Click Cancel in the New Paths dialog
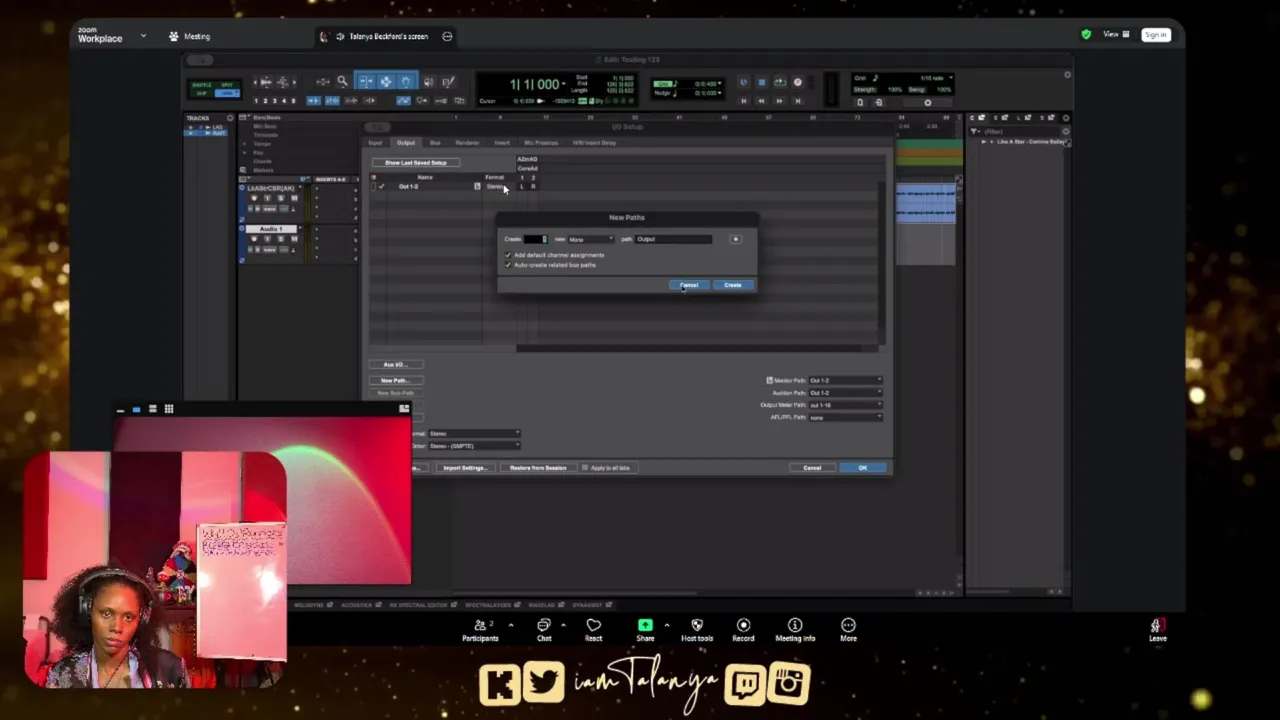The image size is (1280, 720). point(689,285)
